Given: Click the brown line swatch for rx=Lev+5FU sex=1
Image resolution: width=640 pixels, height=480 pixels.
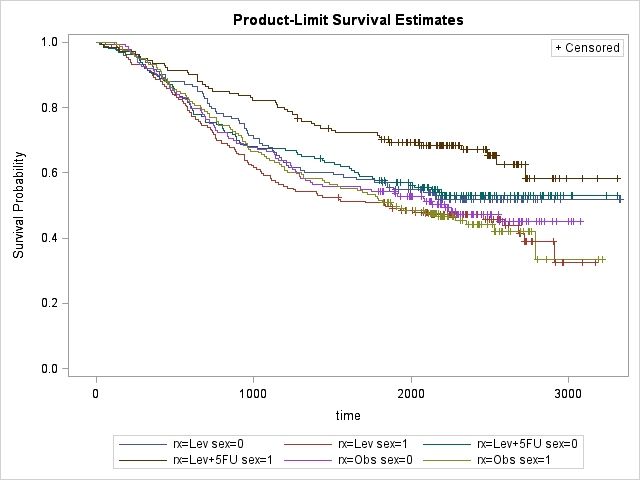Looking at the screenshot, I should [139, 460].
